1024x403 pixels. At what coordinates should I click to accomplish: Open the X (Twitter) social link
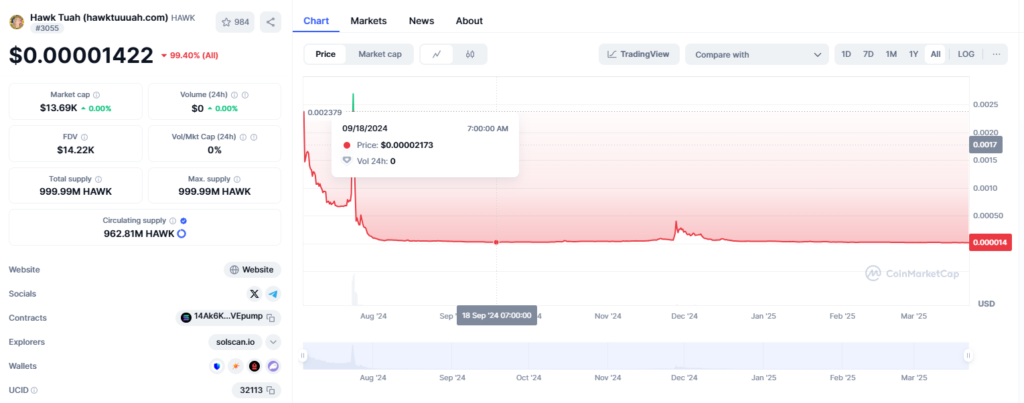[255, 294]
